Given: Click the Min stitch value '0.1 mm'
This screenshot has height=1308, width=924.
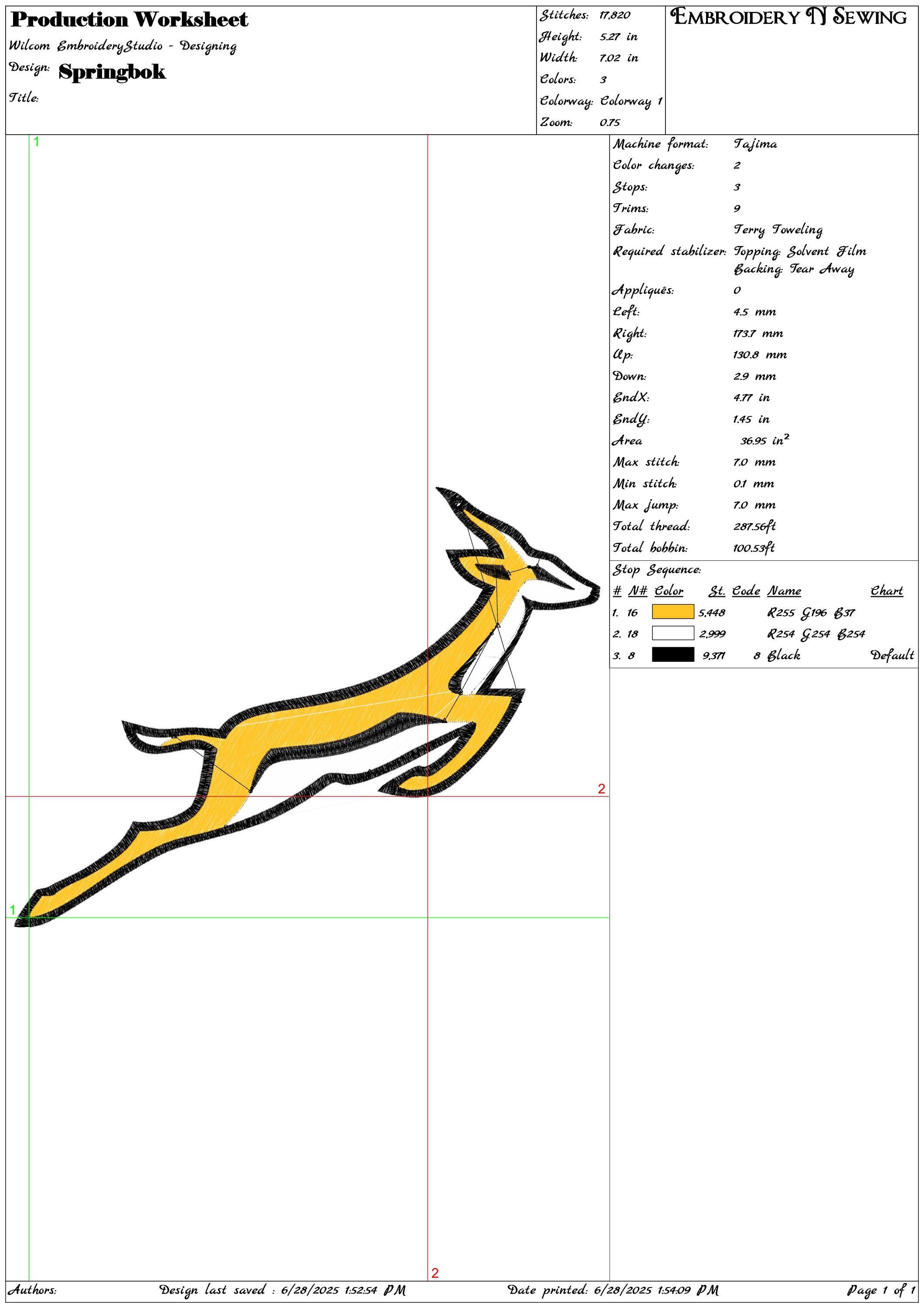Looking at the screenshot, I should [754, 484].
